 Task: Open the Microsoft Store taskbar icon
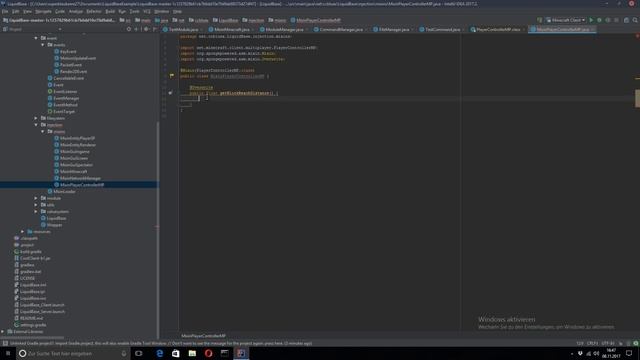click(x=176, y=353)
